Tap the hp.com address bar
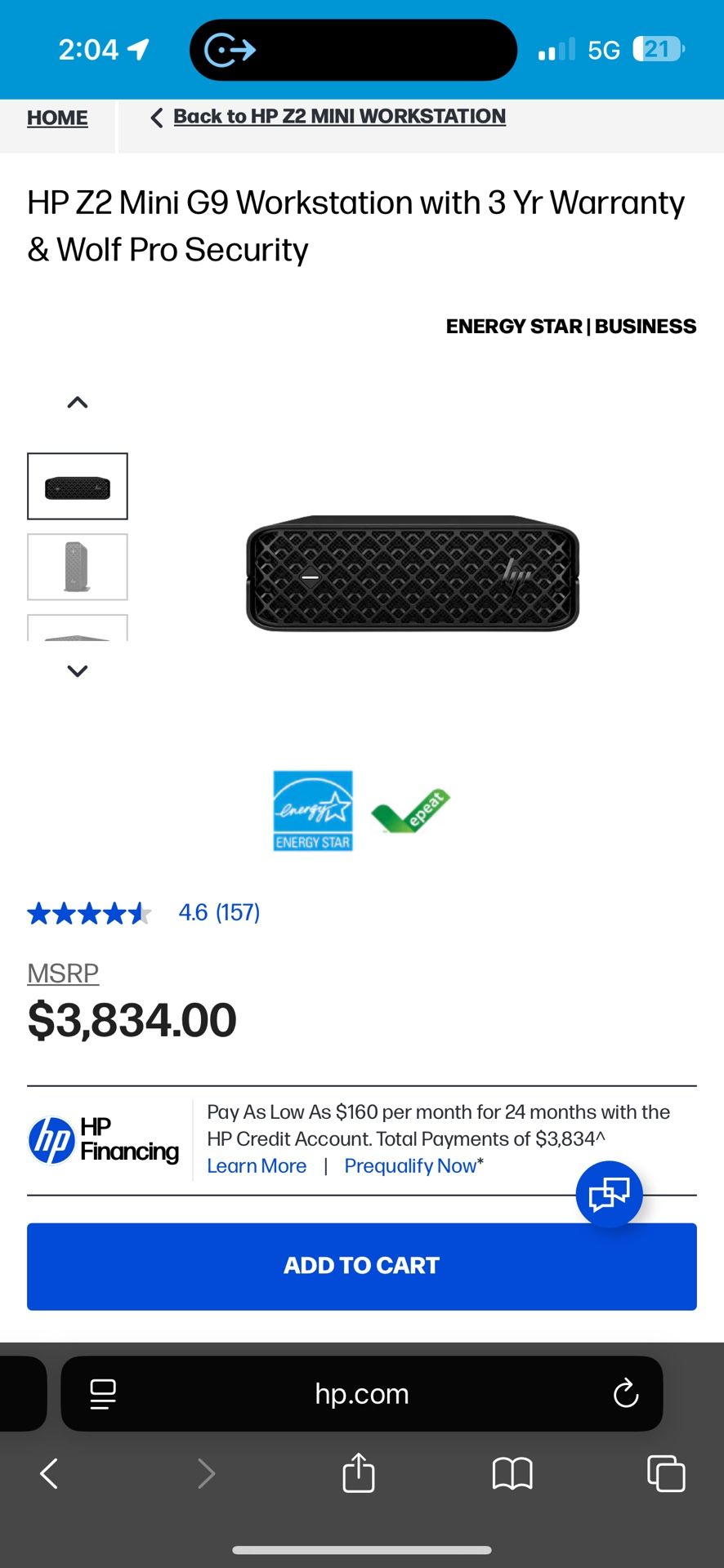This screenshot has height=1568, width=724. 361,1393
